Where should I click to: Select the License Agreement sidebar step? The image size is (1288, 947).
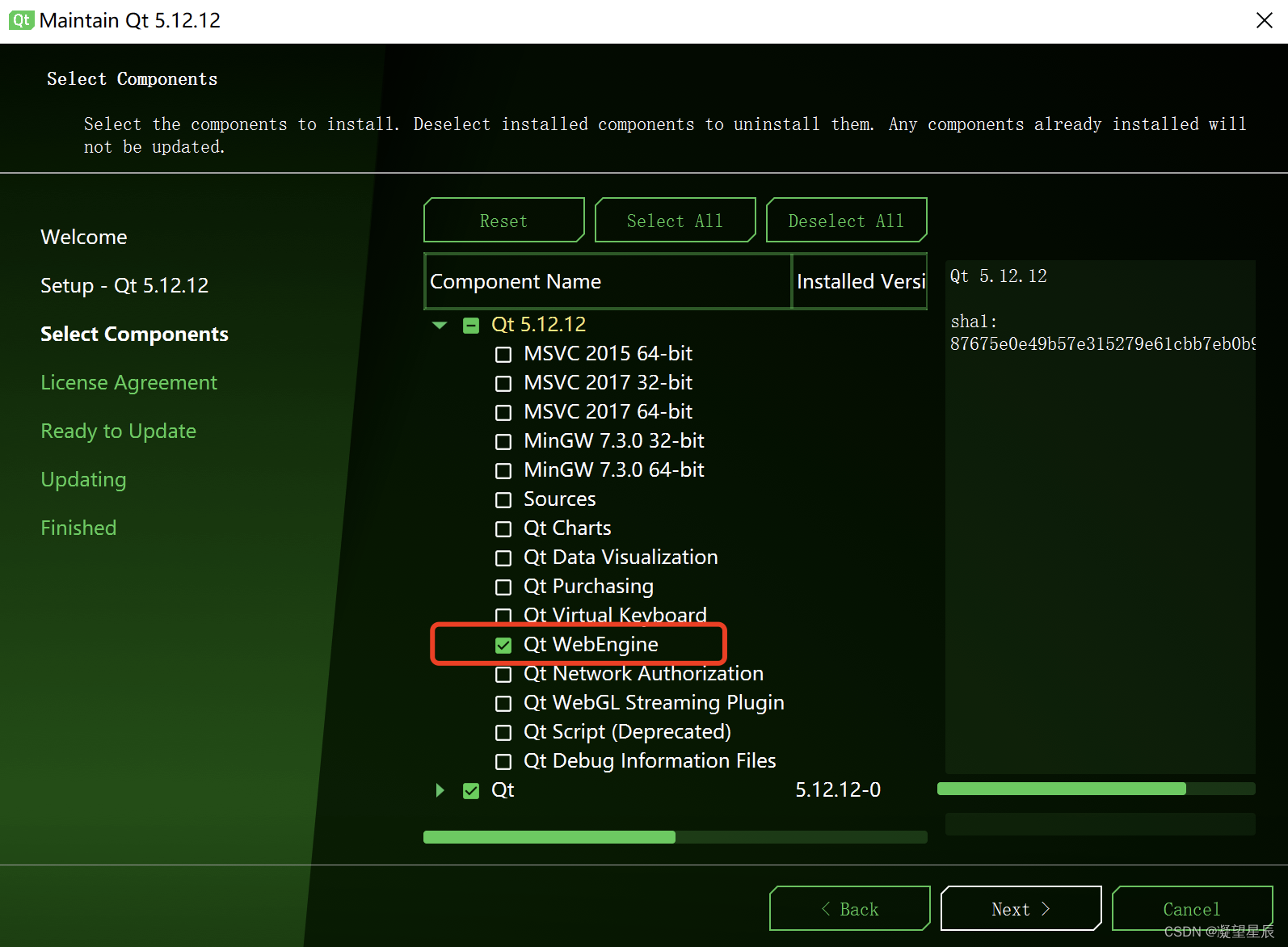pyautogui.click(x=128, y=382)
